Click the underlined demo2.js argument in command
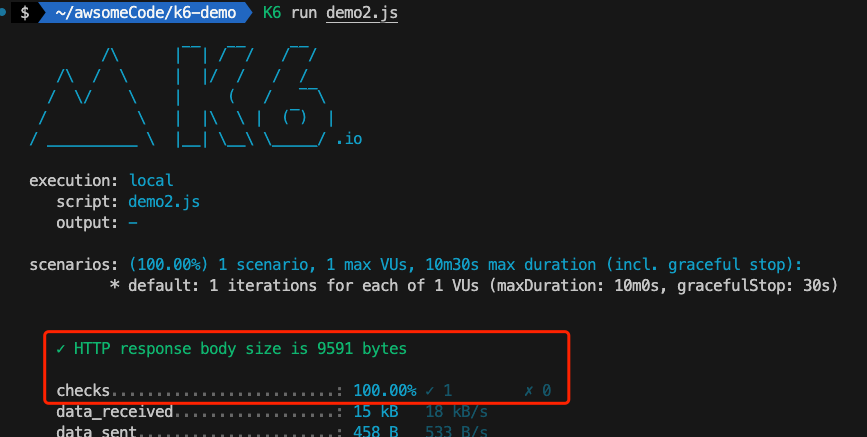867x437 pixels. tap(362, 12)
